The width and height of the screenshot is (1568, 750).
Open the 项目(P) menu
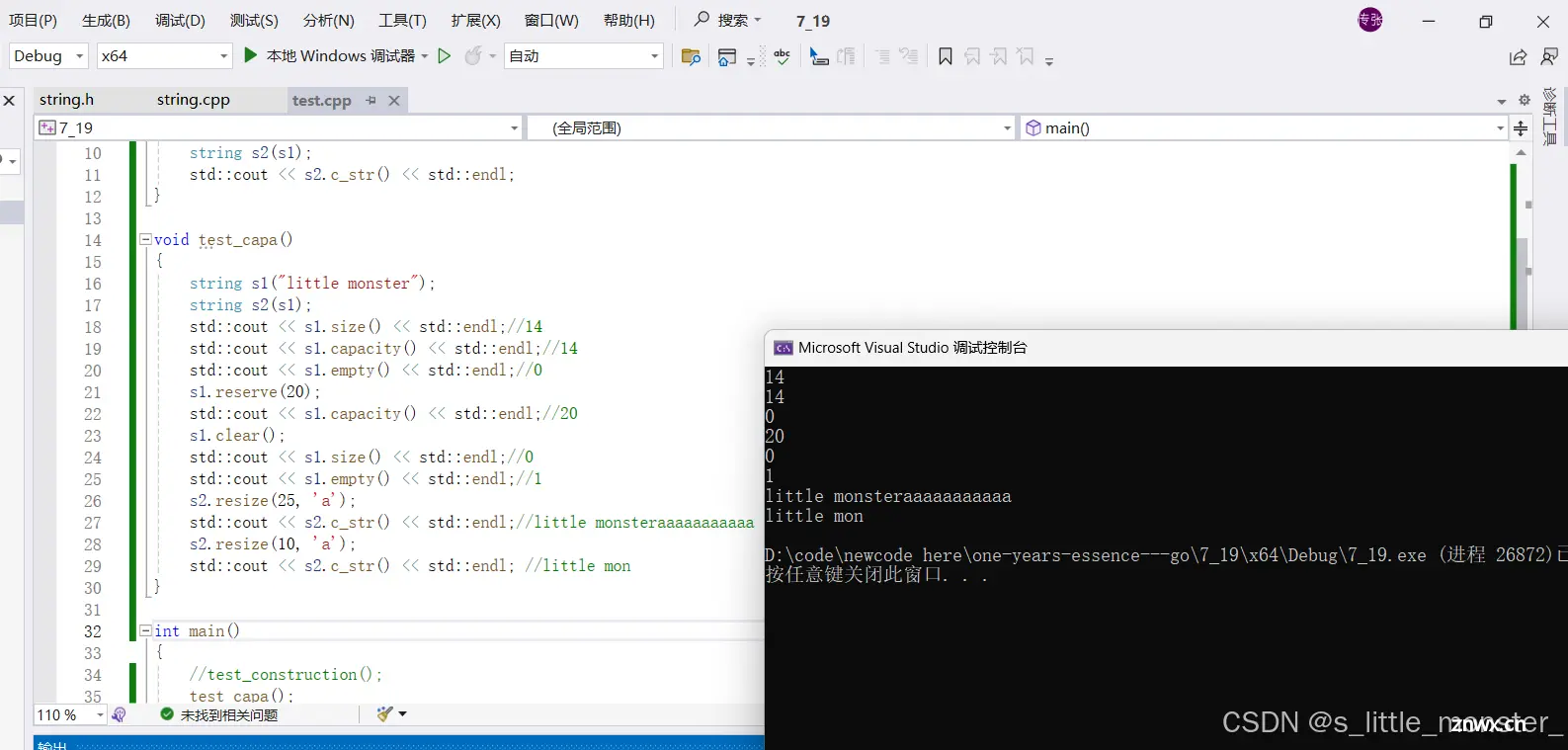[x=33, y=20]
